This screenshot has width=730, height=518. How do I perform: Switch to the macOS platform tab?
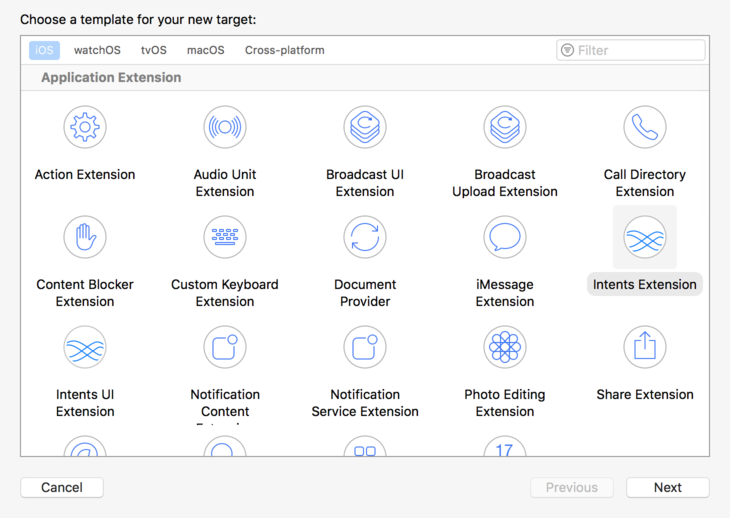tap(205, 50)
